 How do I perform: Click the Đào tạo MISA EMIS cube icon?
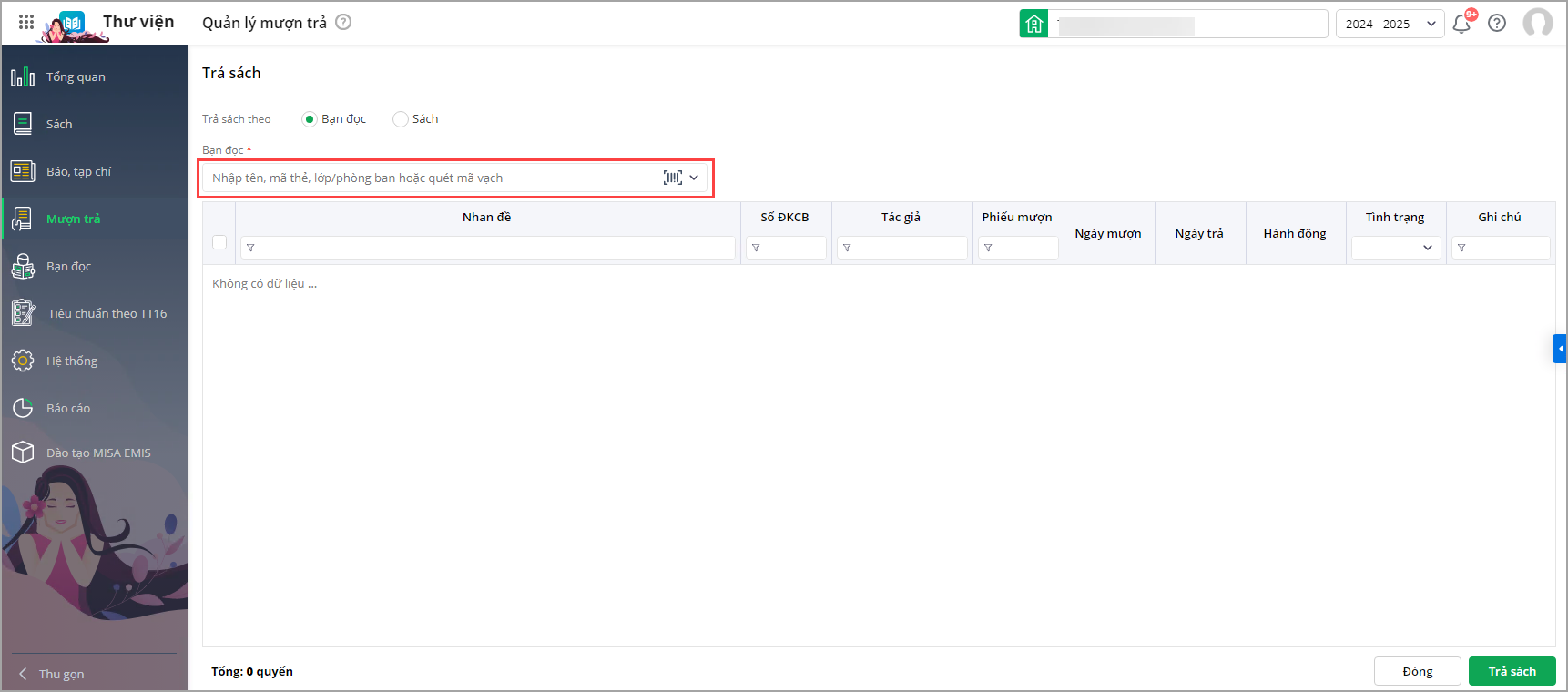pyautogui.click(x=23, y=453)
